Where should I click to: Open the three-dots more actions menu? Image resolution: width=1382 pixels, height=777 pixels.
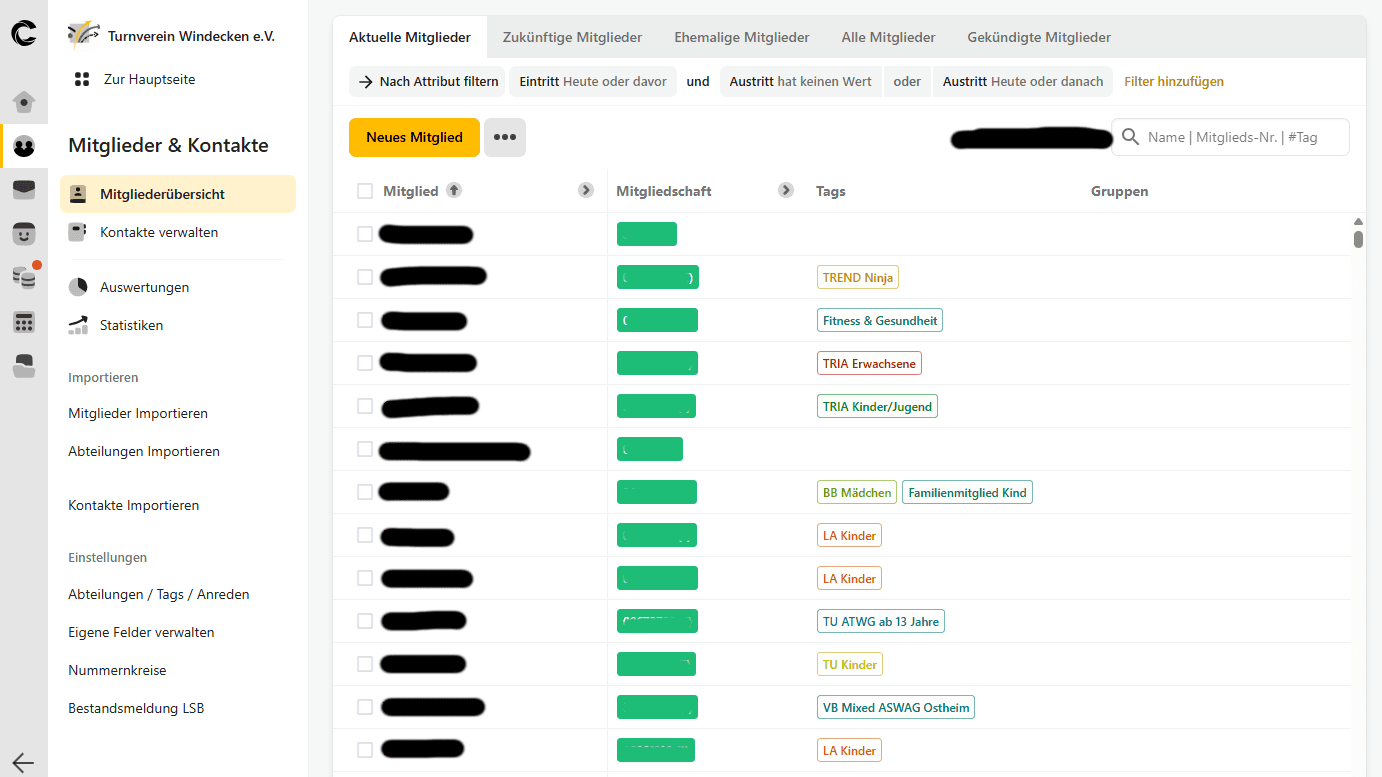[x=505, y=137]
